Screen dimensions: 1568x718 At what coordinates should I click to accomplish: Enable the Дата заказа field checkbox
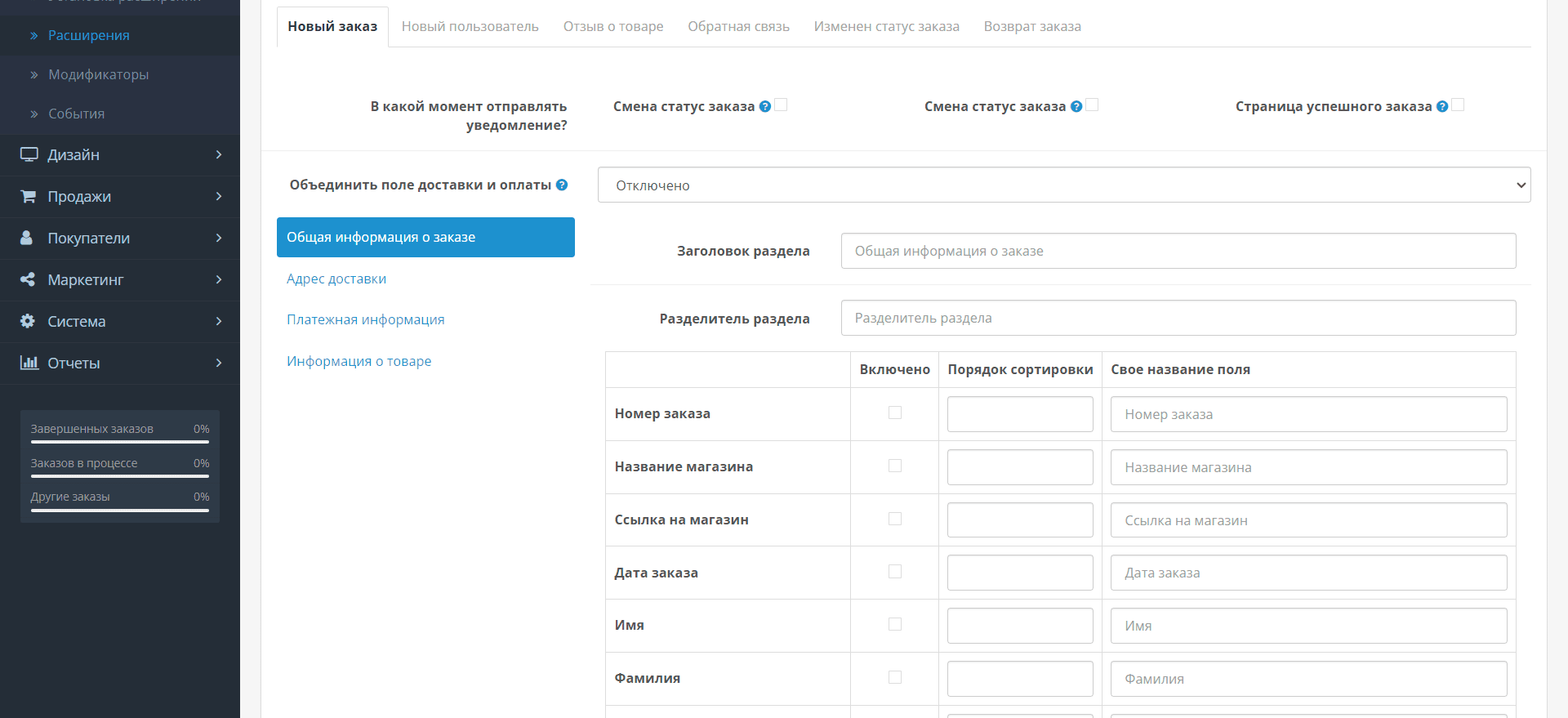pyautogui.click(x=895, y=571)
